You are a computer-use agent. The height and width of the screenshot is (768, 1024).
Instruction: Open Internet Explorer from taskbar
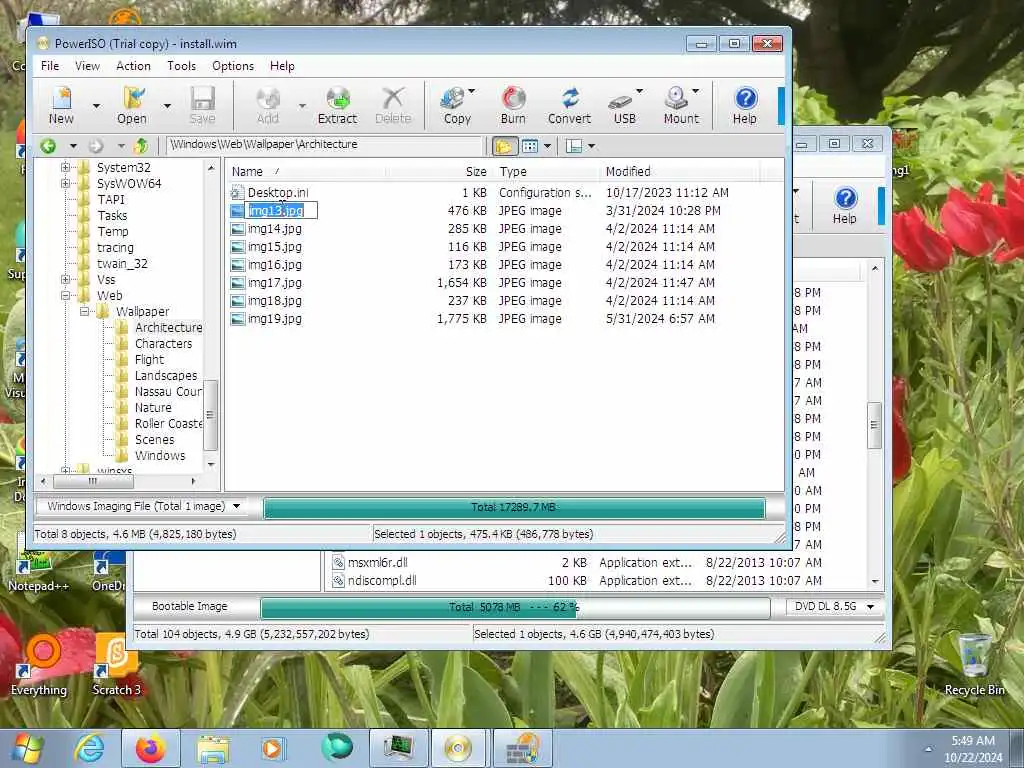click(x=89, y=747)
